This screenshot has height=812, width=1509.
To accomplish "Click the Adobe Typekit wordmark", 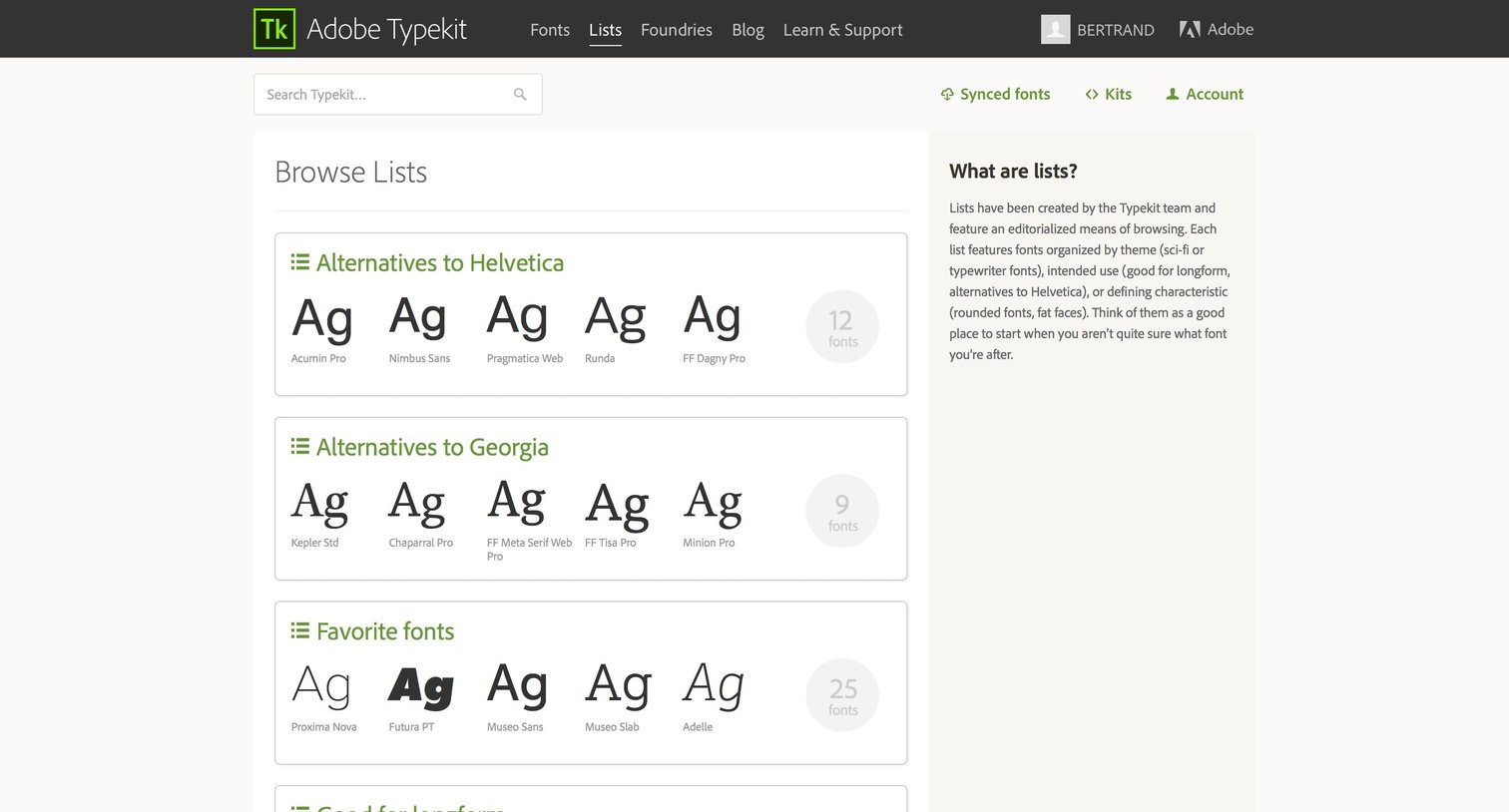I will point(387,30).
